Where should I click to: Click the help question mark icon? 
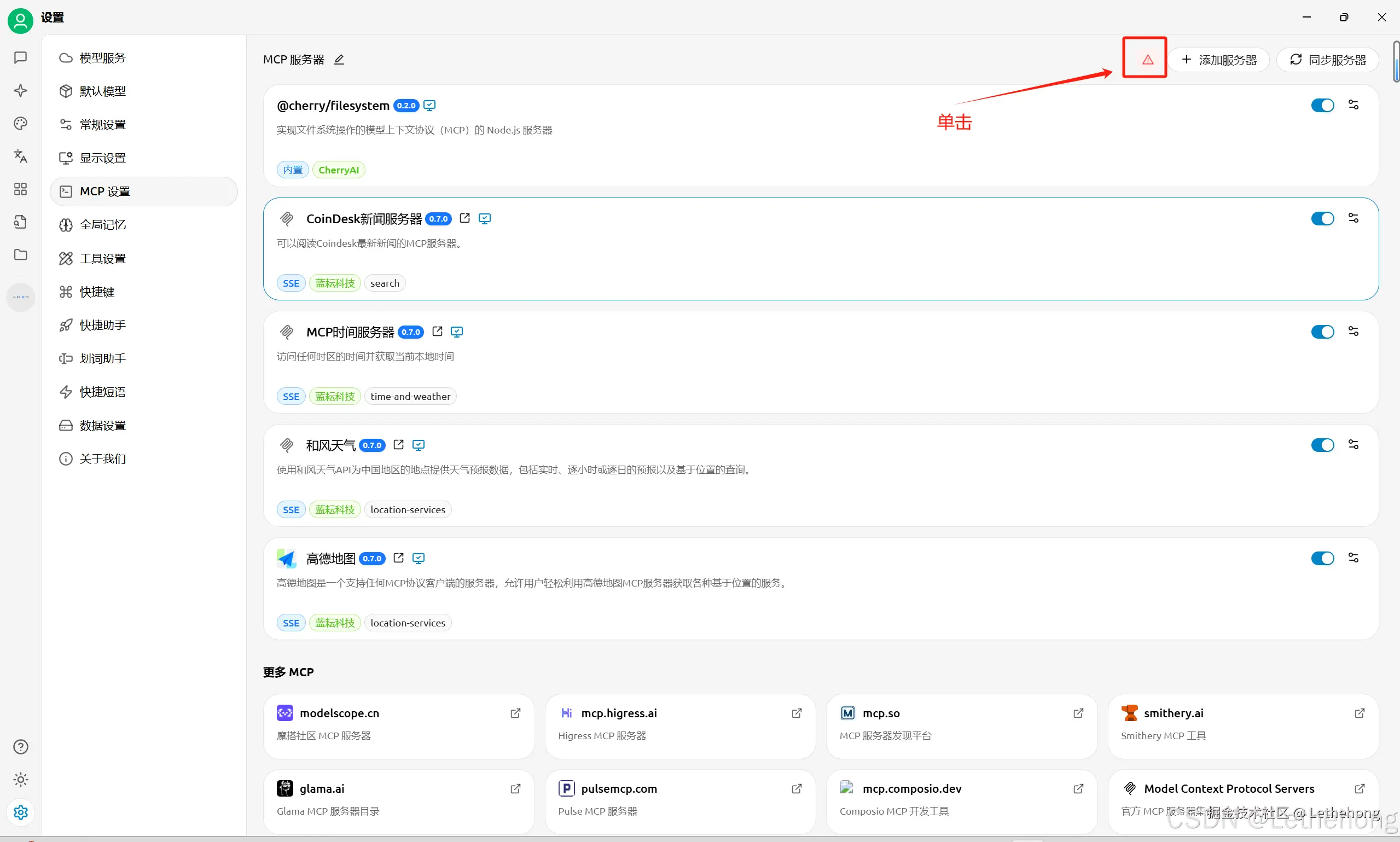[x=20, y=747]
